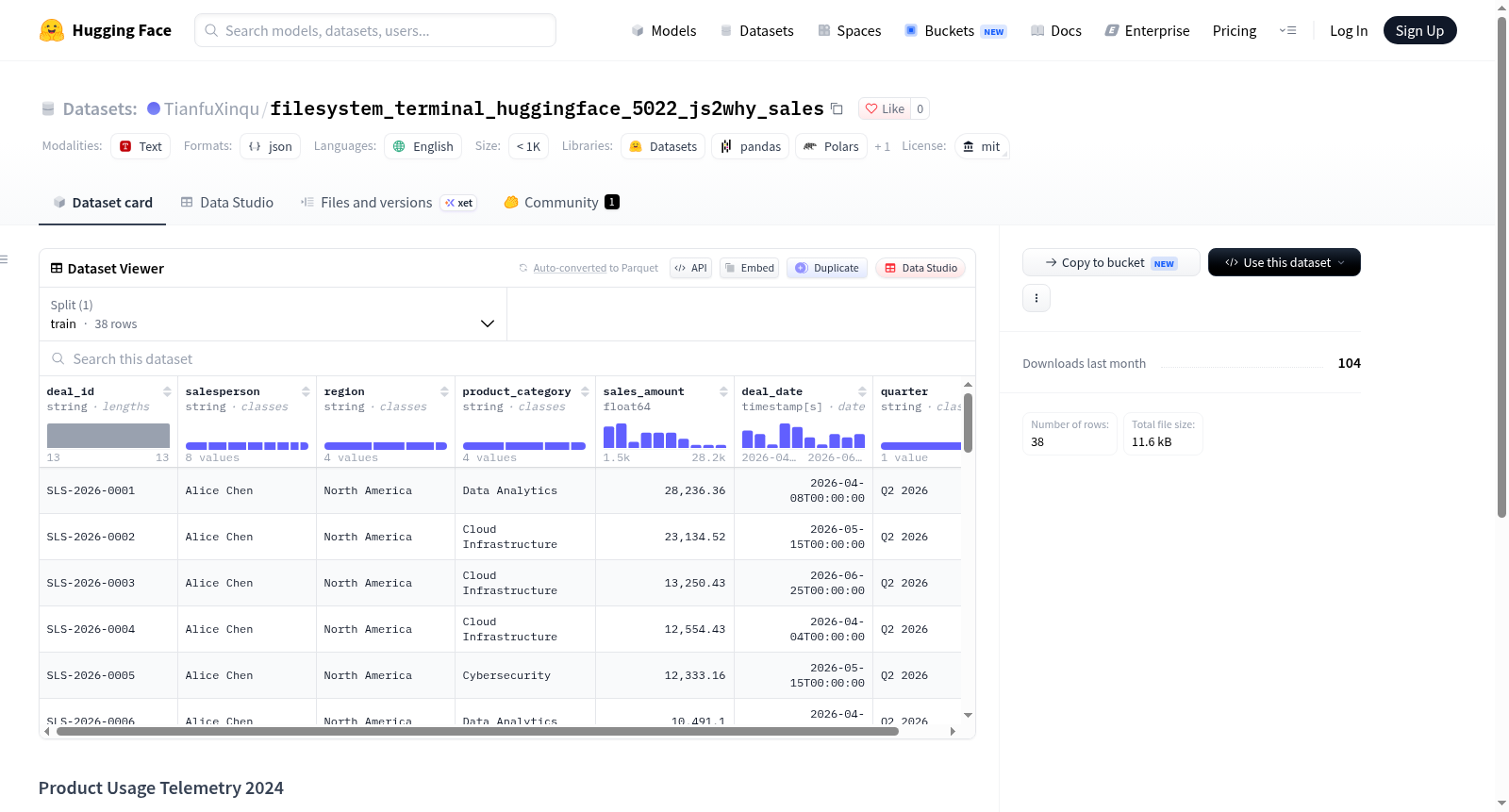Sort by sales_amount column arrows

(723, 391)
